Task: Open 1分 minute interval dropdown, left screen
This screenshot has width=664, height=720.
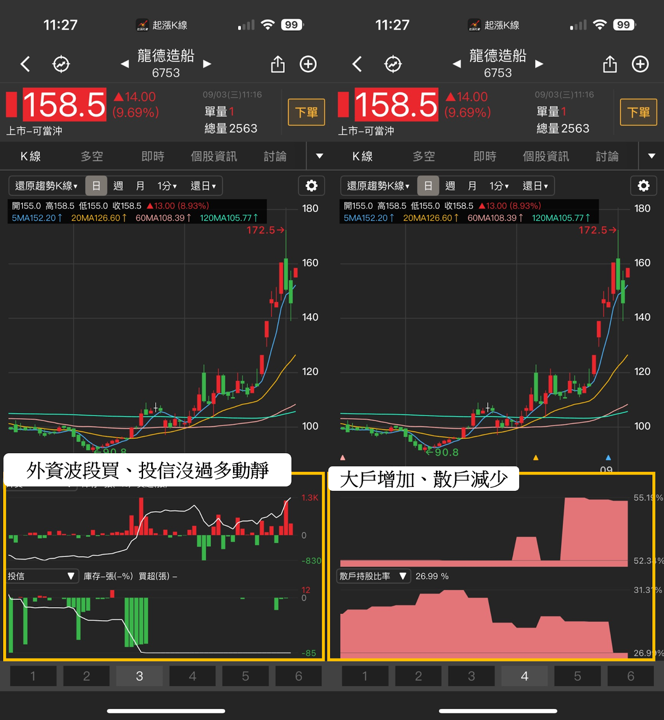Action: (x=167, y=186)
